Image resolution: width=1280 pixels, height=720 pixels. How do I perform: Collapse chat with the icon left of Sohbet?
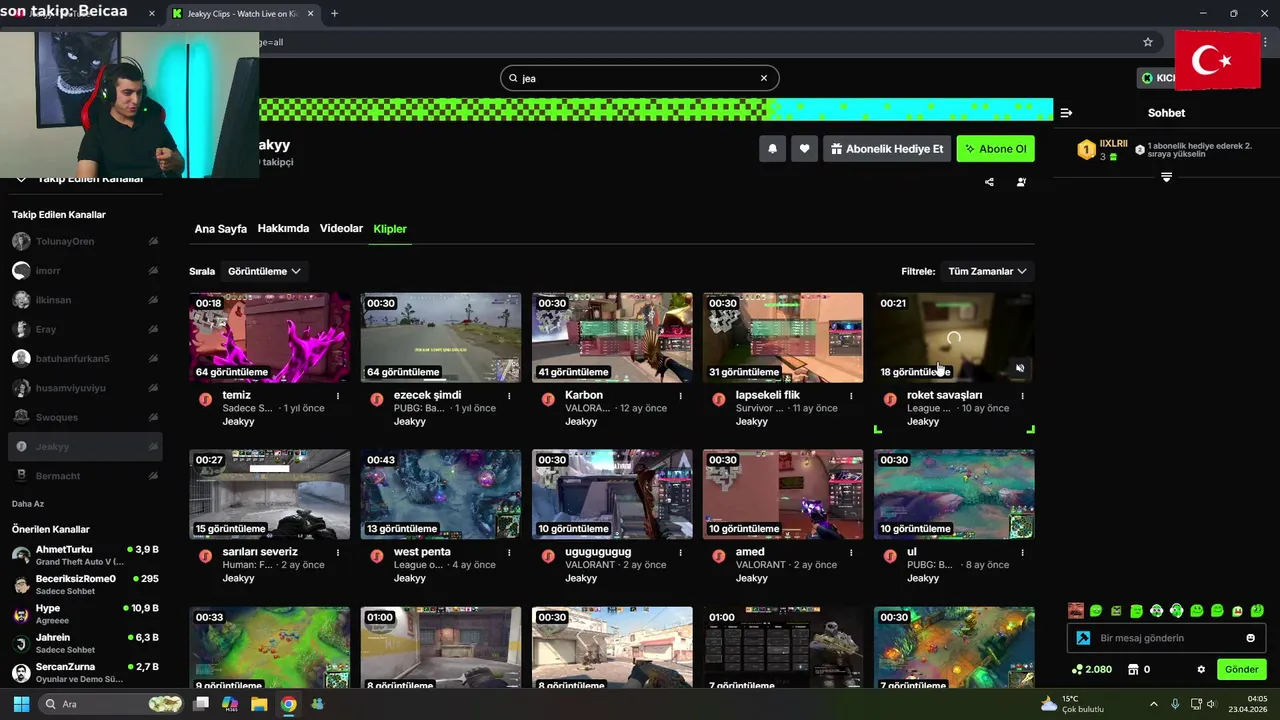pyautogui.click(x=1066, y=113)
